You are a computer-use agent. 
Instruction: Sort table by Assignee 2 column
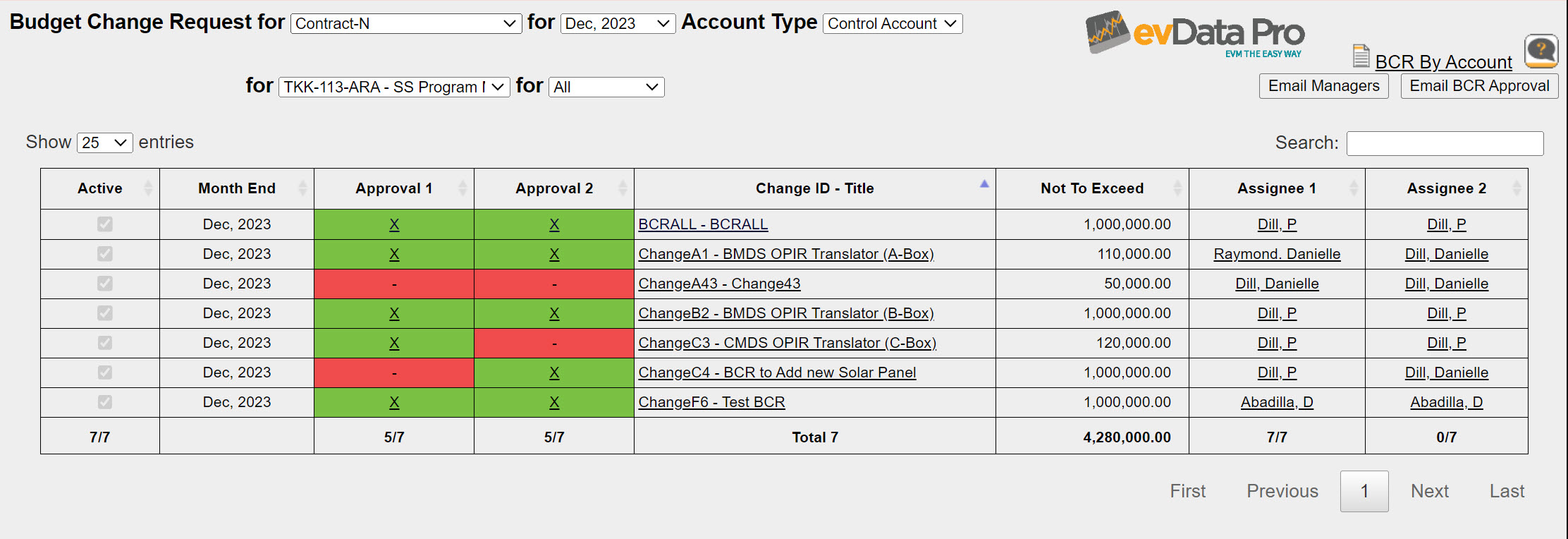pos(1447,188)
